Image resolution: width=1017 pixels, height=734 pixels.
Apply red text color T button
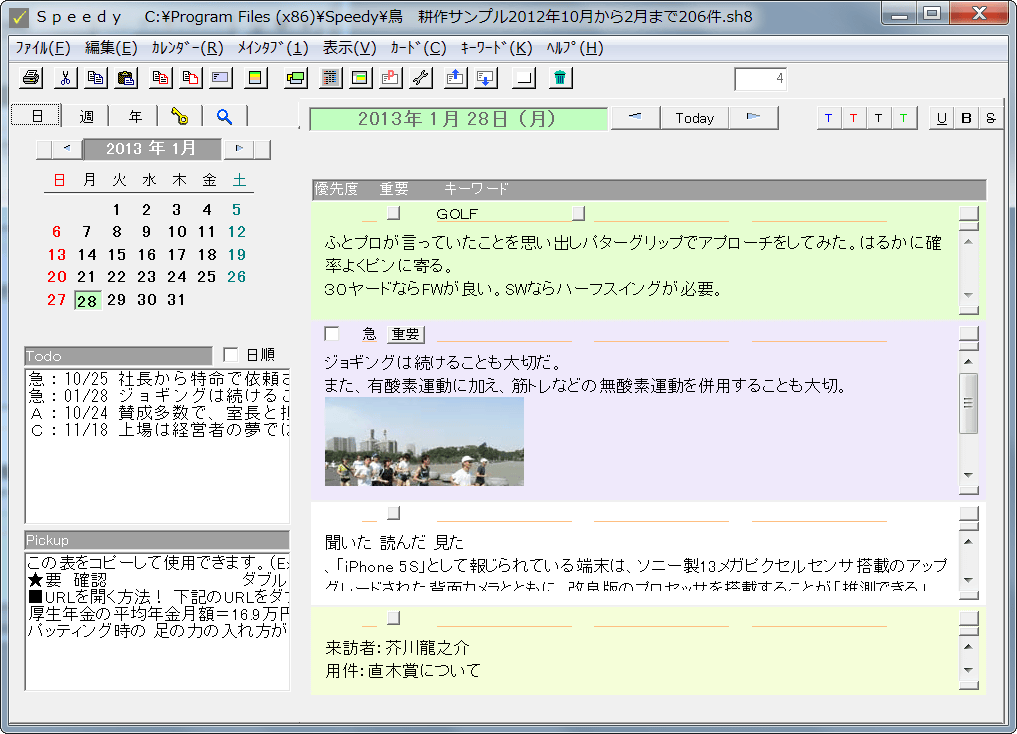pyautogui.click(x=854, y=118)
